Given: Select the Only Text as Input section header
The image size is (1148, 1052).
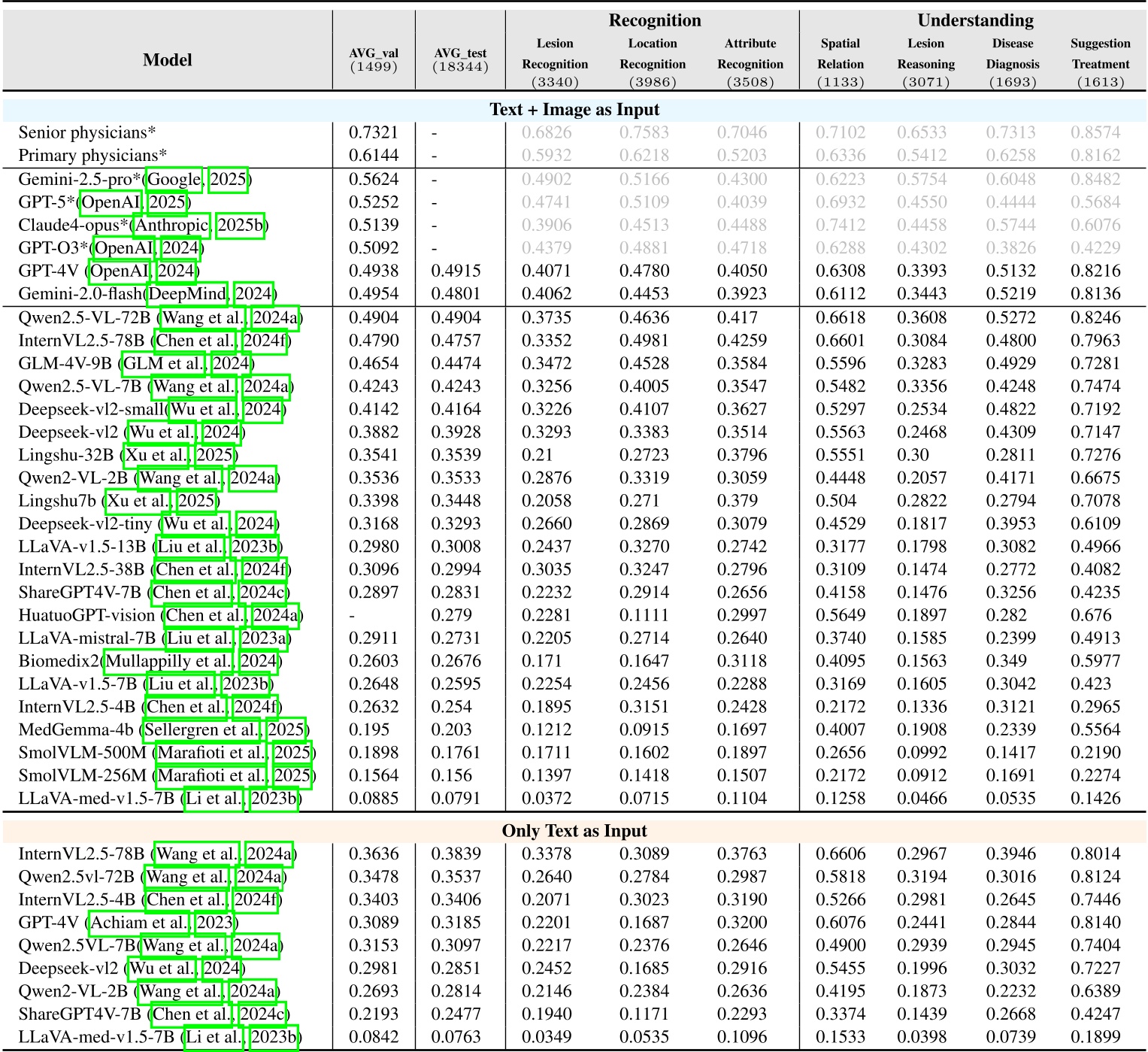Looking at the screenshot, I should point(574,831).
